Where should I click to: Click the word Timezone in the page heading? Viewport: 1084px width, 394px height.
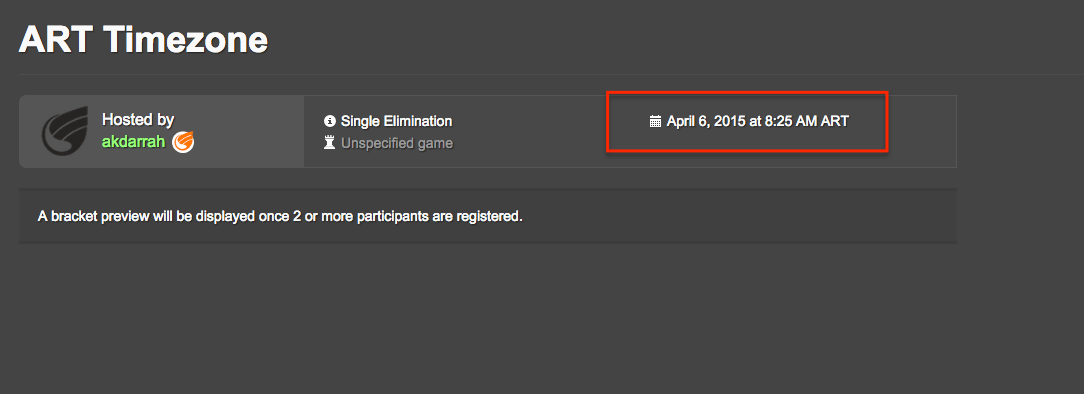coord(186,40)
